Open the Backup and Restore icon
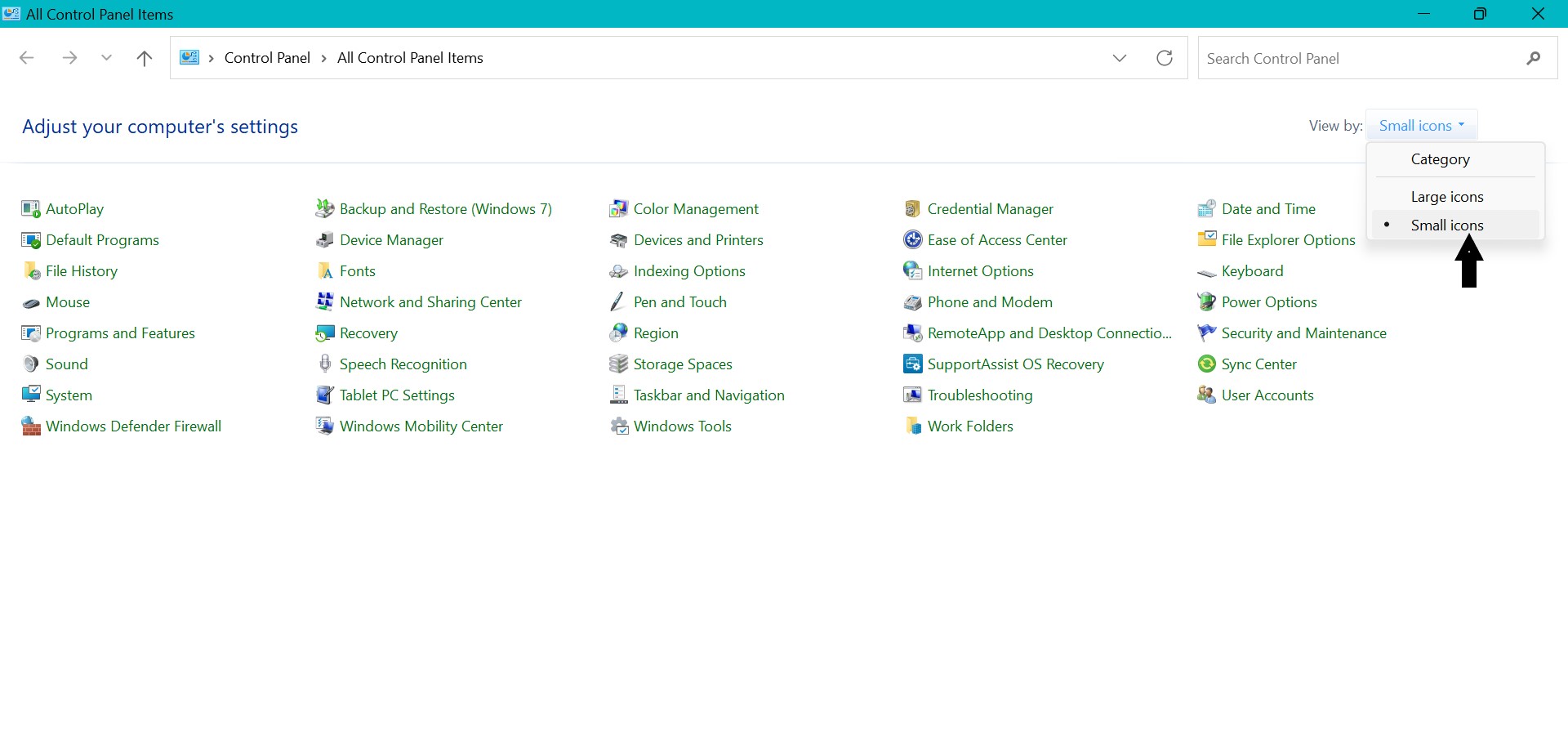Image resolution: width=1568 pixels, height=750 pixels. coord(325,209)
